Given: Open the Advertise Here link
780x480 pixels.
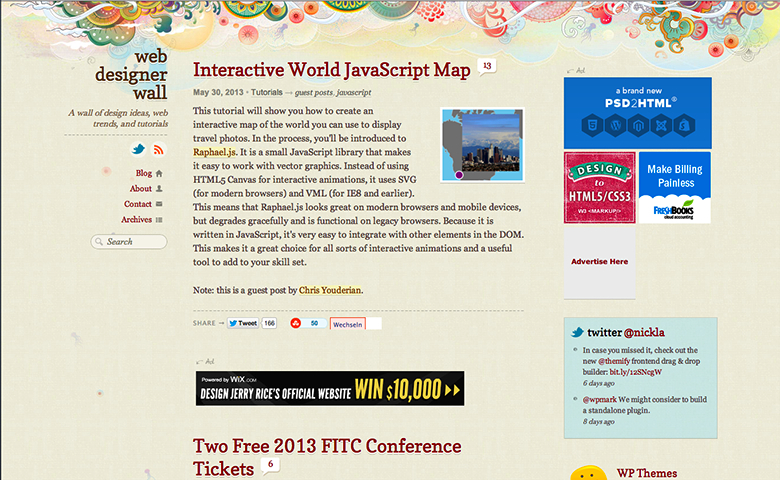Looking at the screenshot, I should click(599, 262).
